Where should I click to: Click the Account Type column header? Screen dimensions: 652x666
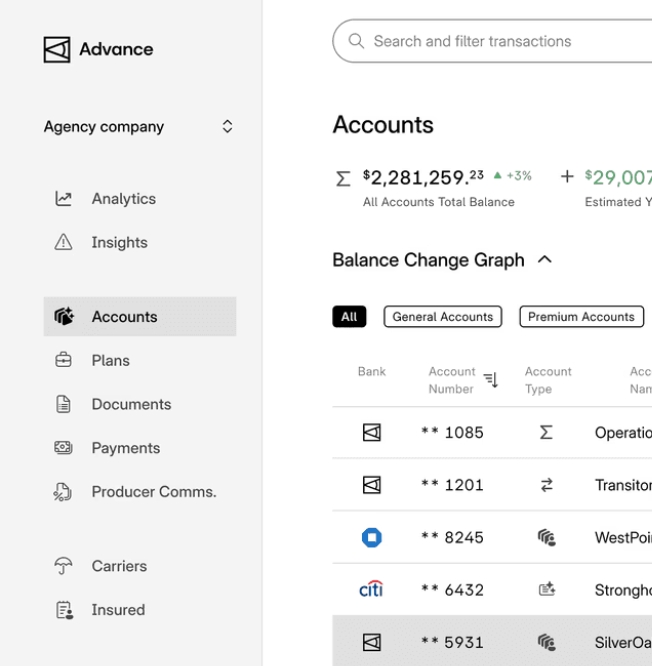(x=548, y=380)
